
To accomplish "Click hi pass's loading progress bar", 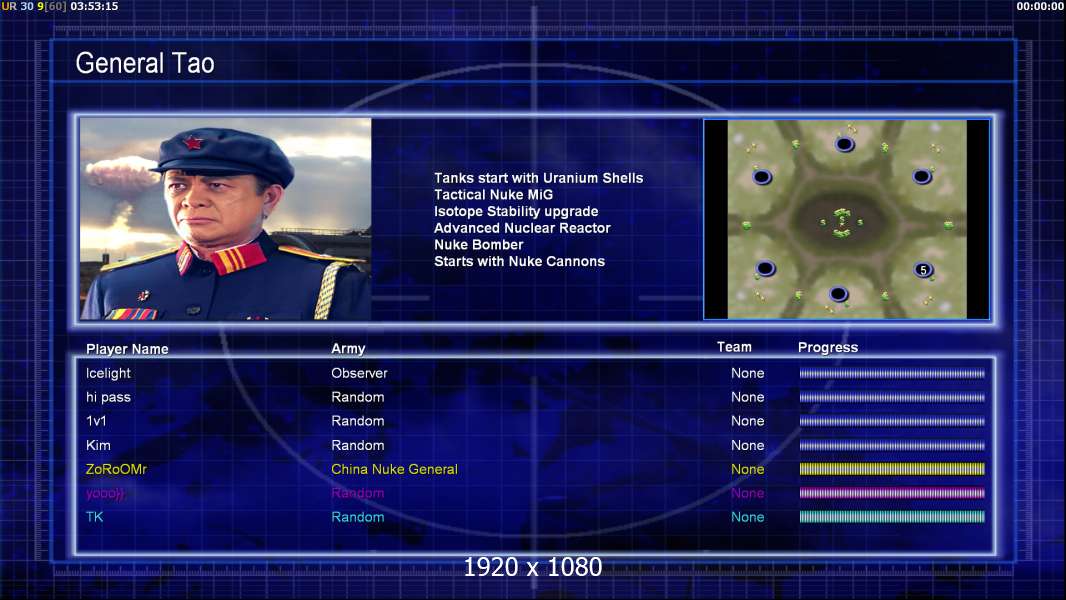I will click(x=892, y=398).
